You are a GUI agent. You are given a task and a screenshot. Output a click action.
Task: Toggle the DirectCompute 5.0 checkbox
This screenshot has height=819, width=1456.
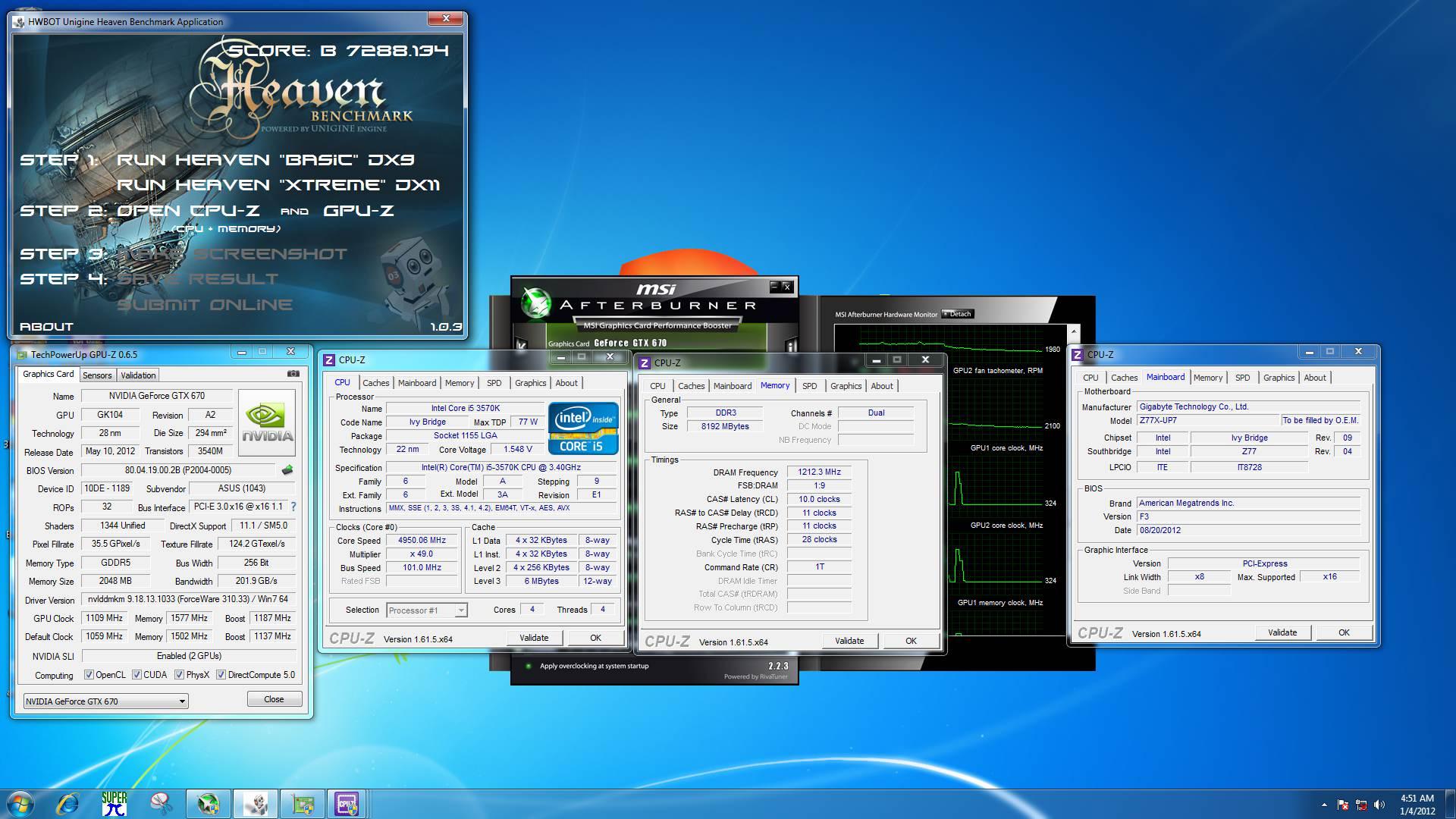221,675
